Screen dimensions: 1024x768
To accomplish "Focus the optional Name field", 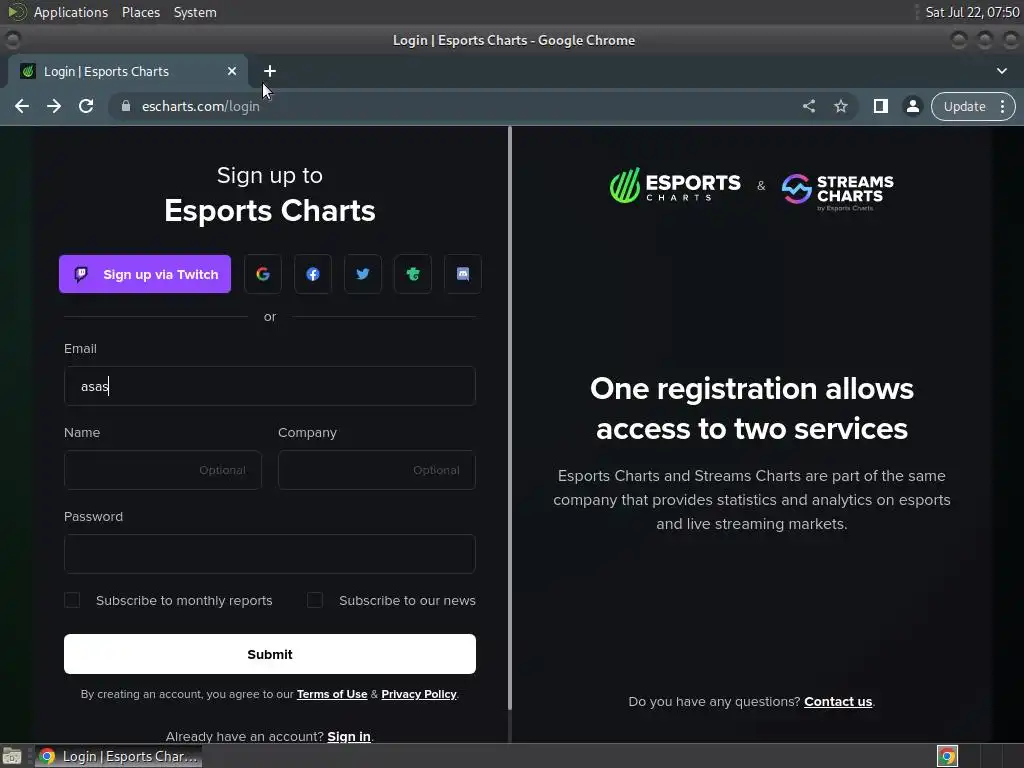I will point(163,470).
